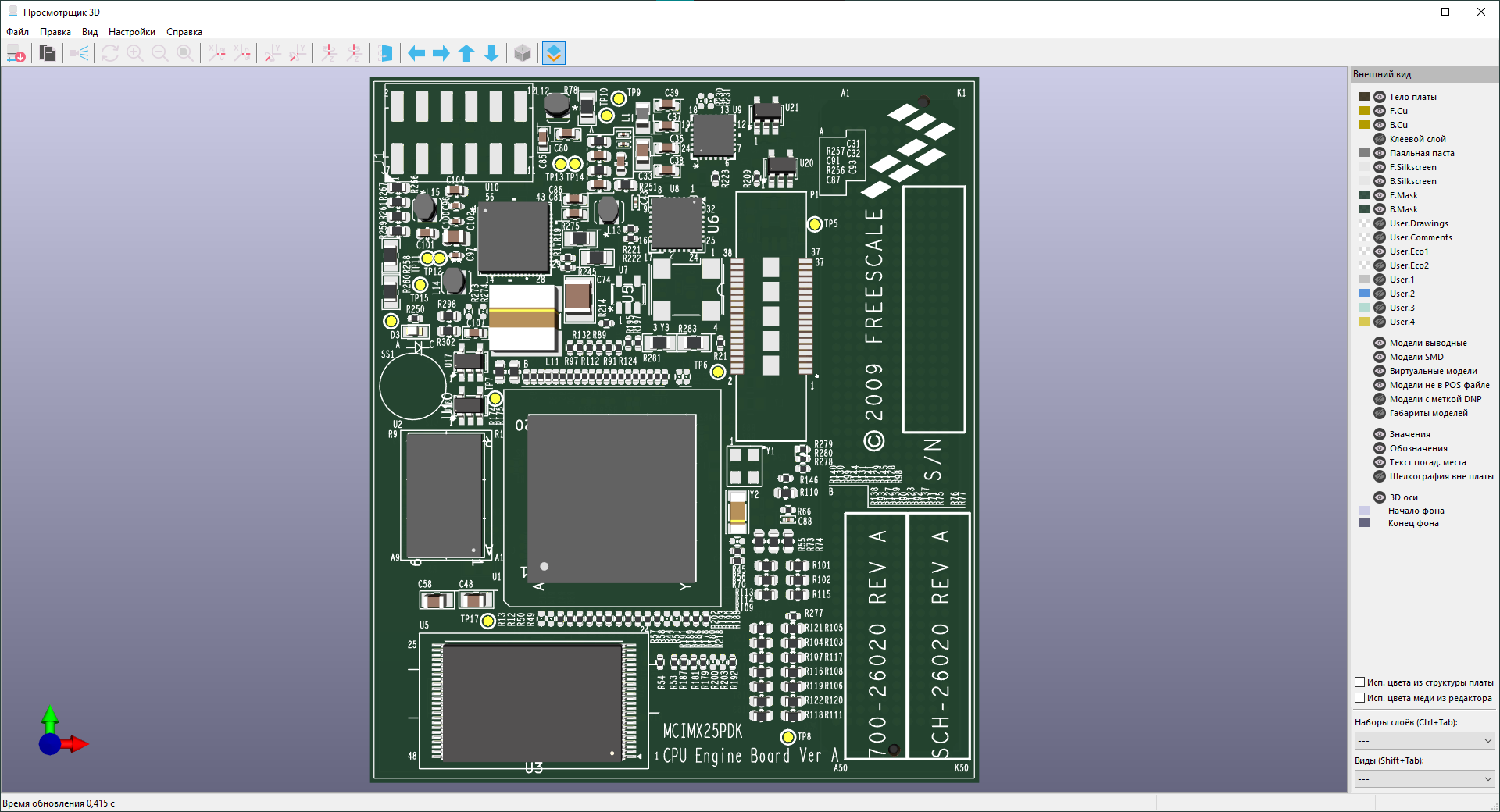The width and height of the screenshot is (1500, 812).
Task: Toggle visibility of F.Silkscreen layer
Action: 1380,167
